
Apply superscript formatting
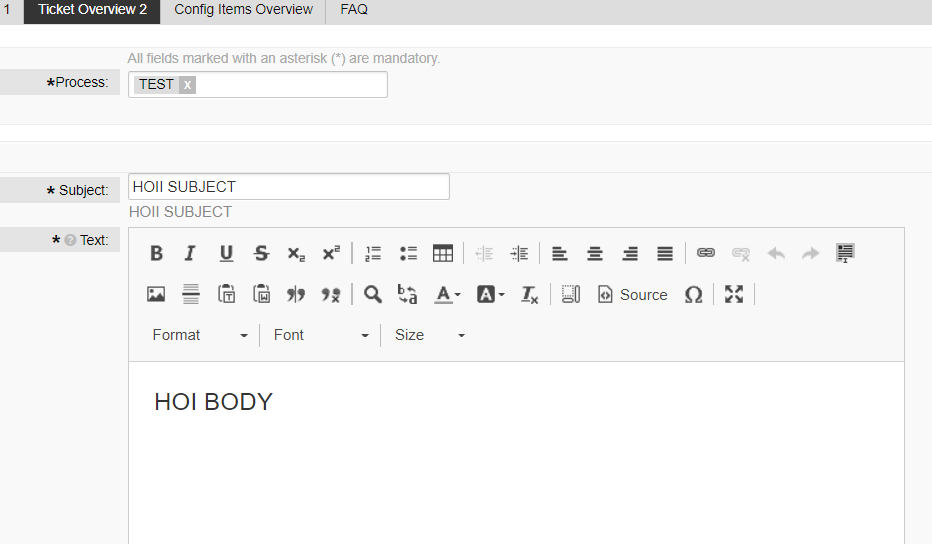[331, 253]
